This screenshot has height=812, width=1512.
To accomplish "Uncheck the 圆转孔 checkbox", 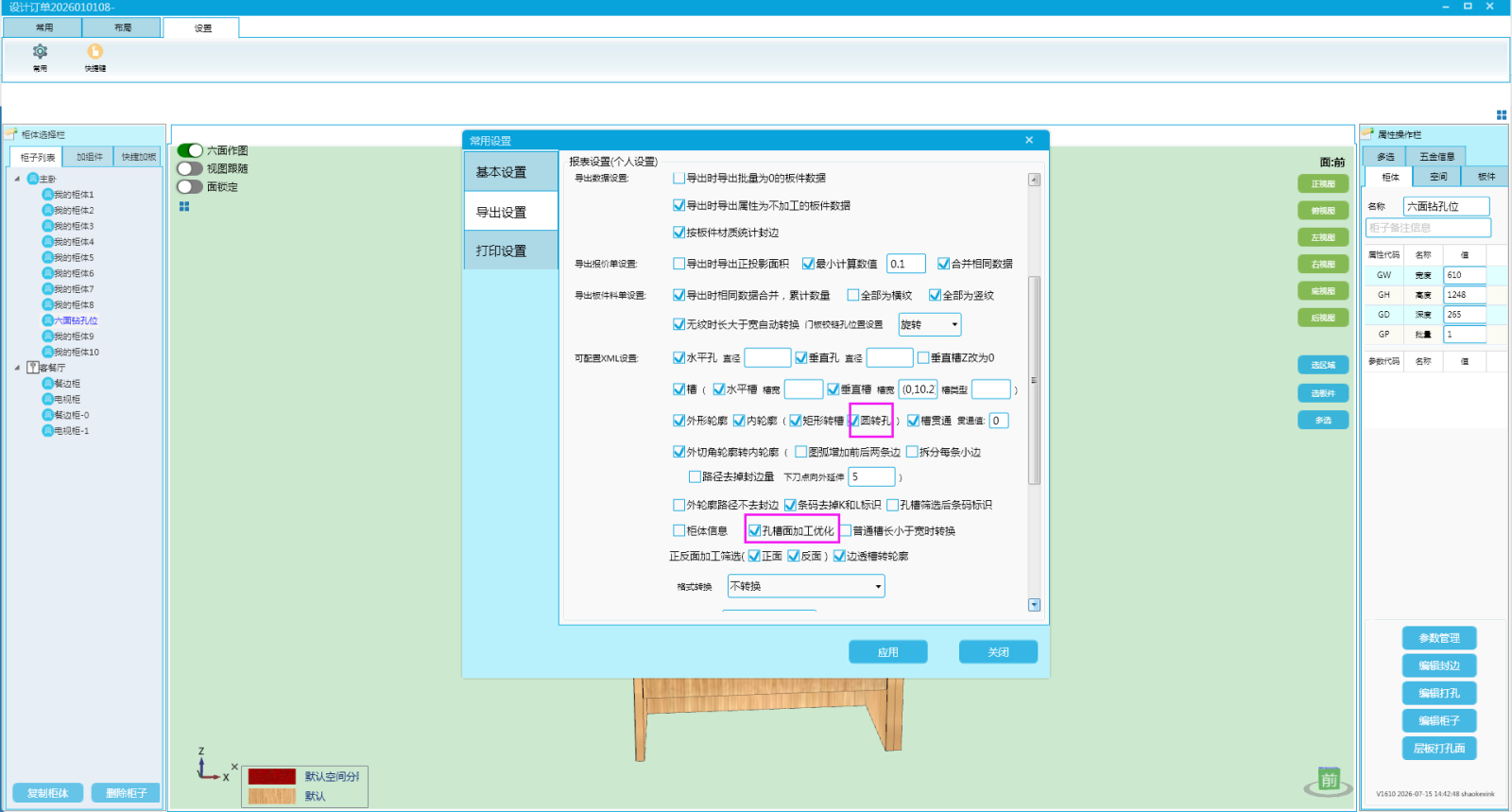I will click(854, 421).
